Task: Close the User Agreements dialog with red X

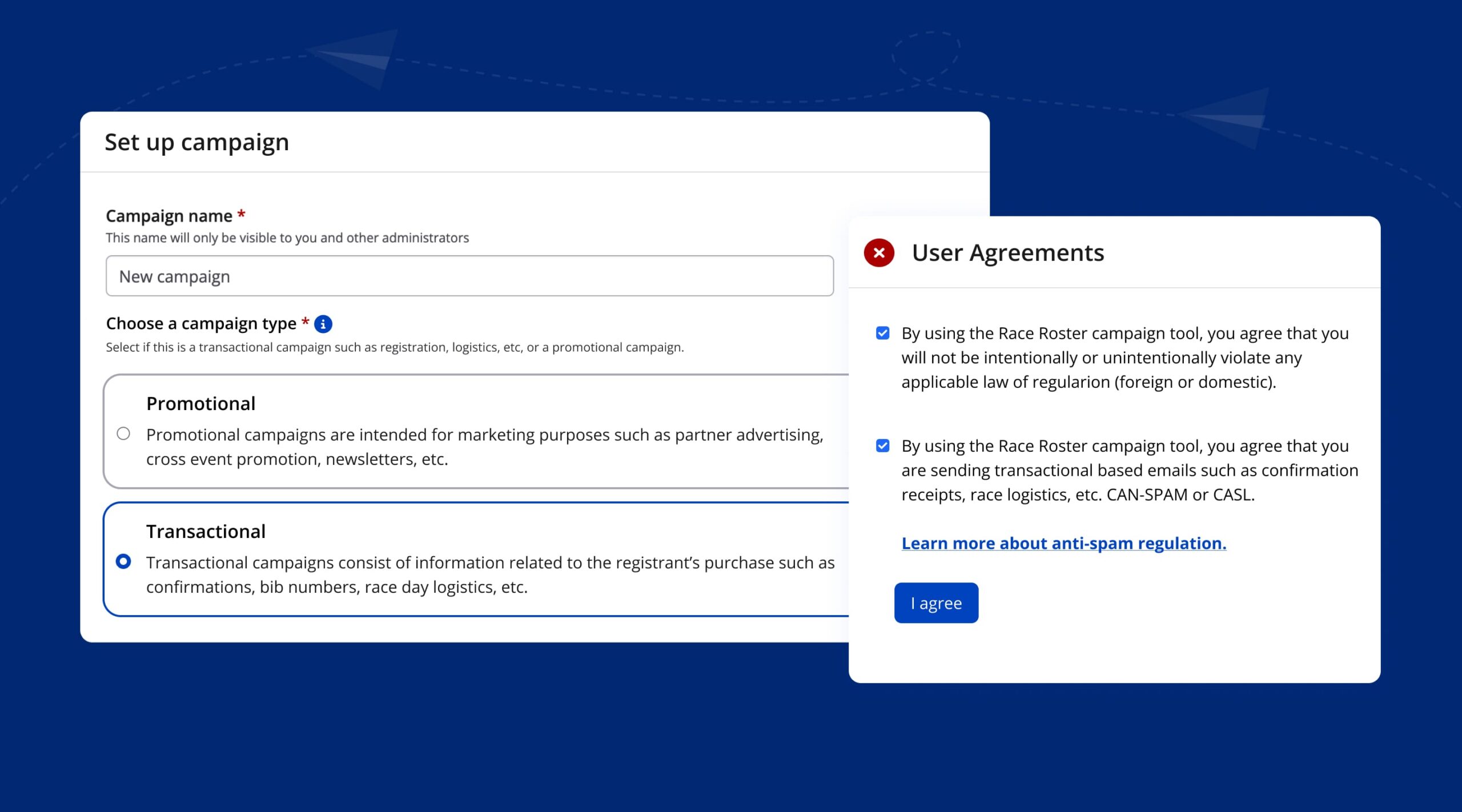Action: click(x=879, y=253)
